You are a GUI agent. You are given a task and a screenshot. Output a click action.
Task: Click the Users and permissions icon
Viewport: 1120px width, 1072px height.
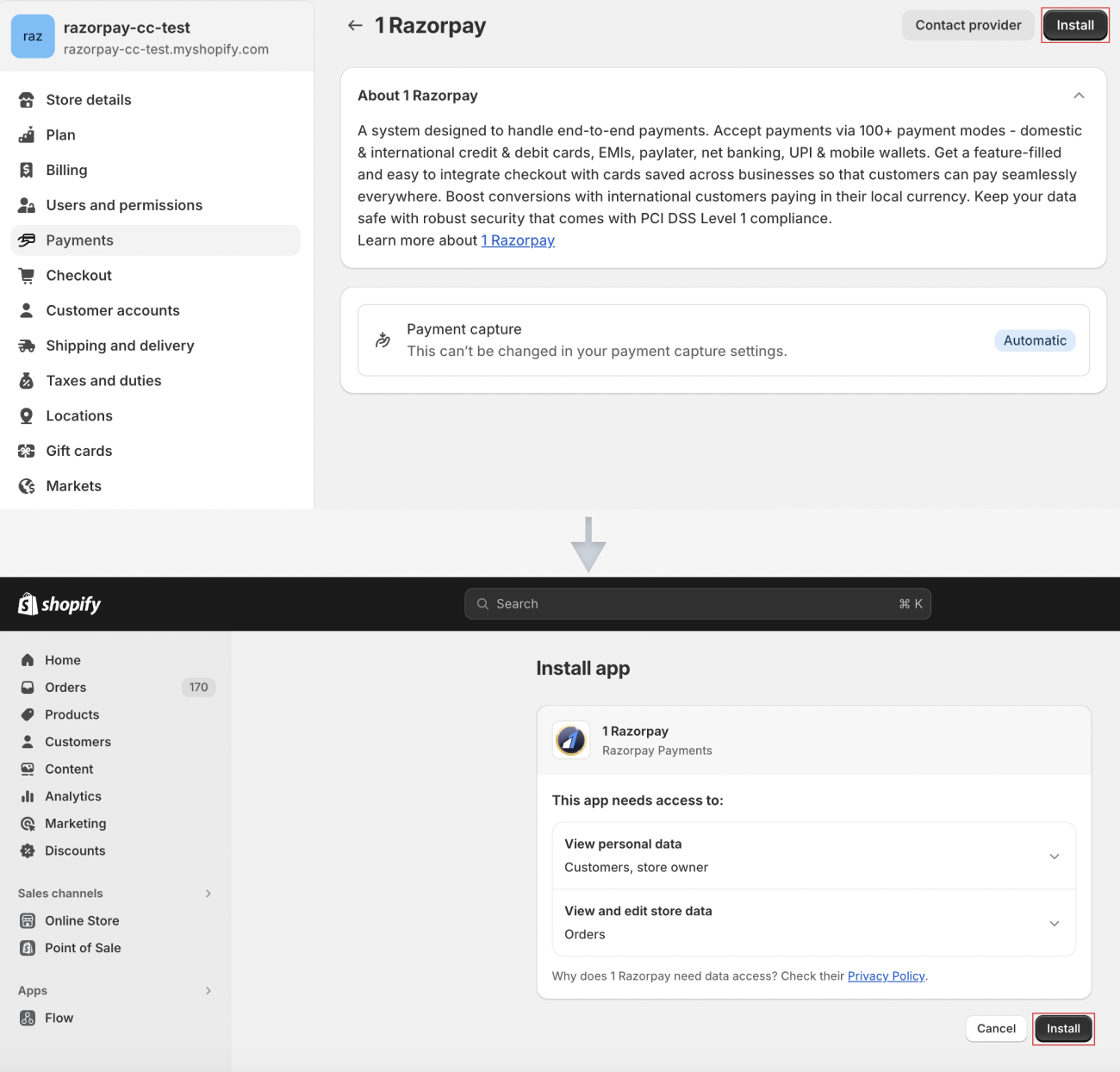click(27, 205)
